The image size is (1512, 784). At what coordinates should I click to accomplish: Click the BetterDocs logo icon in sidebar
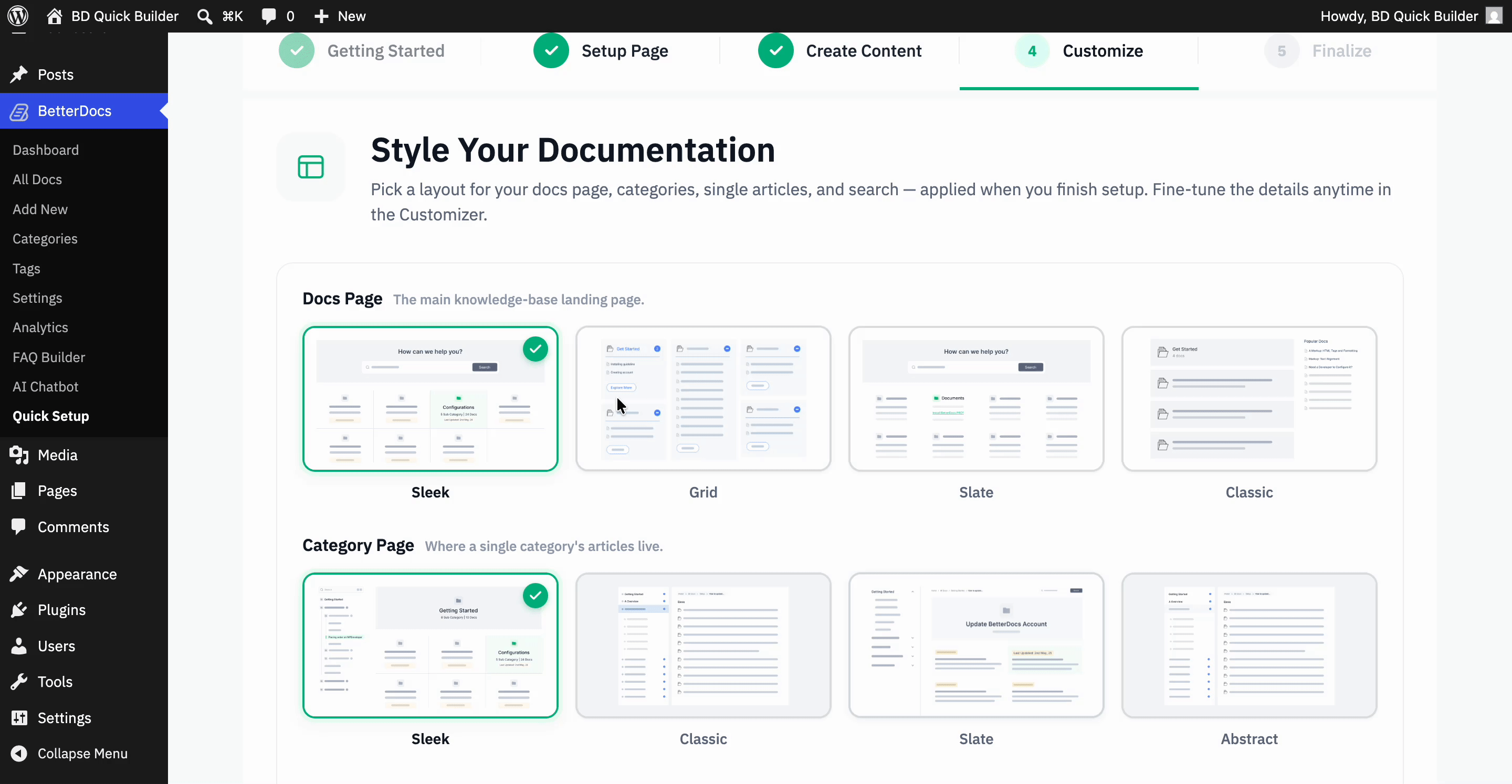coord(19,111)
